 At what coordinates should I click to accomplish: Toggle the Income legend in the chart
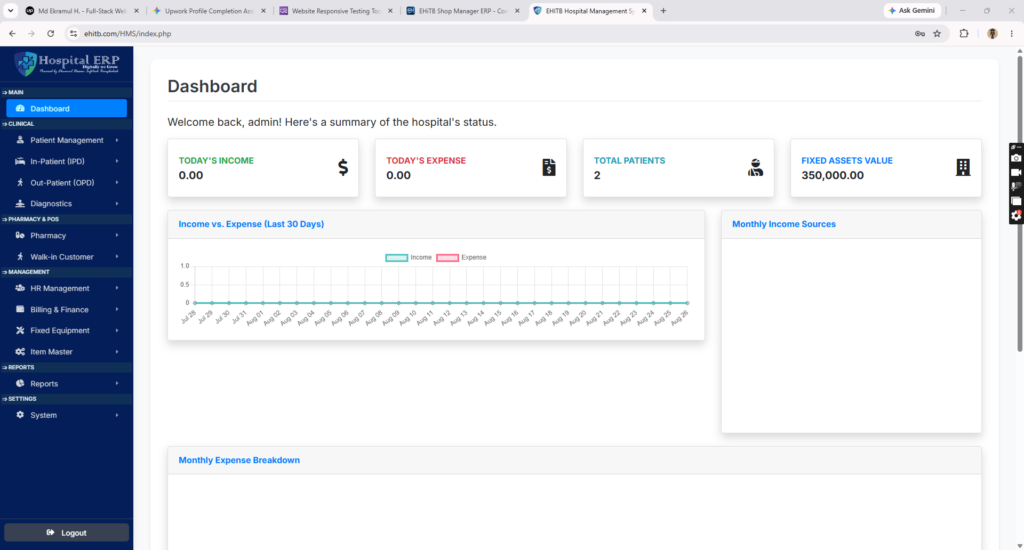pyautogui.click(x=409, y=257)
